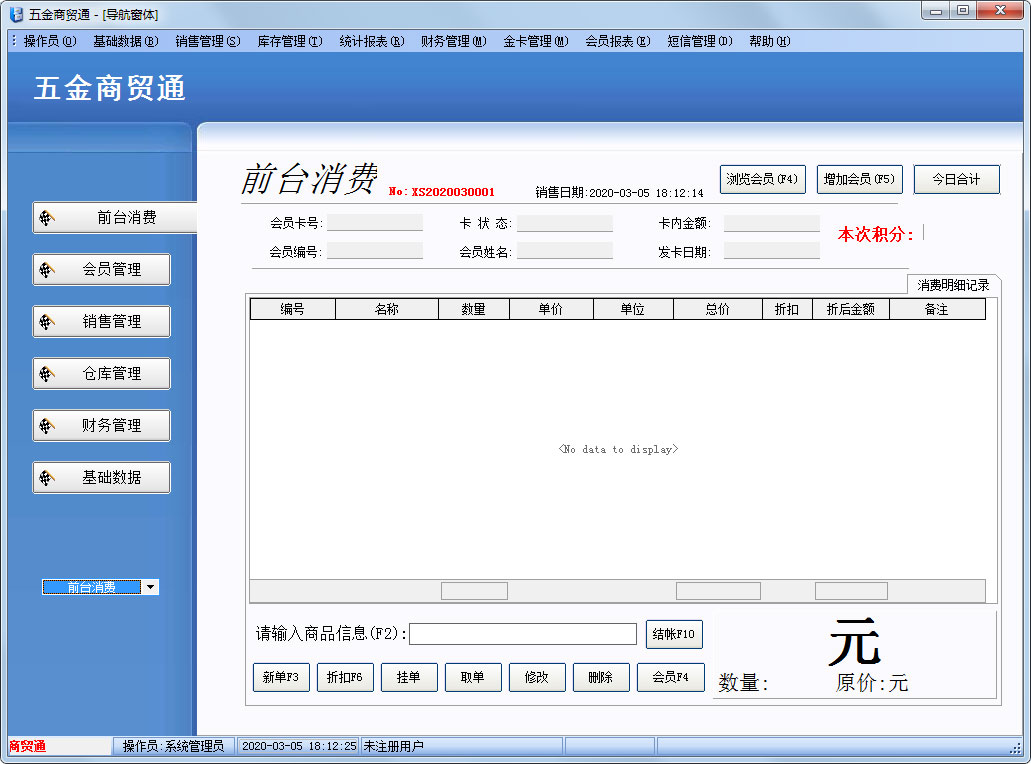Click the 修改 edit button

click(x=537, y=677)
